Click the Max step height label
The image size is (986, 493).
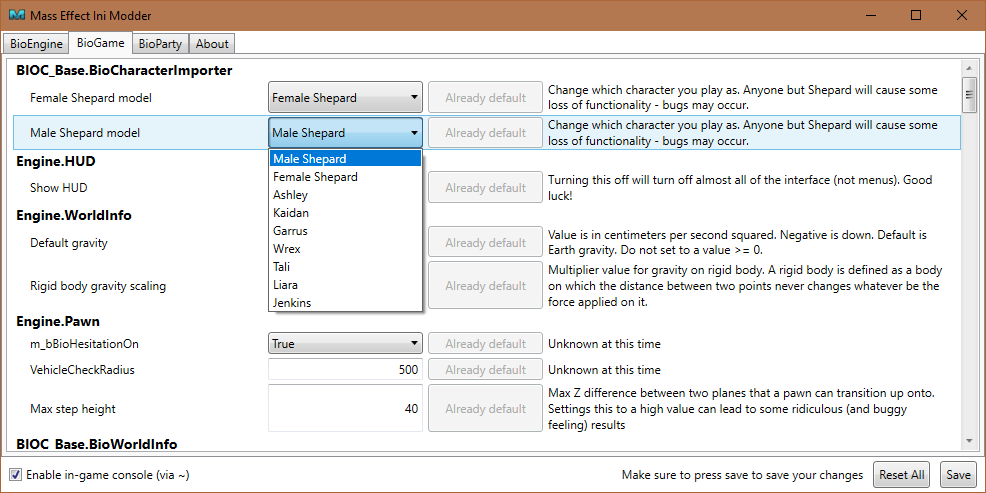[73, 409]
